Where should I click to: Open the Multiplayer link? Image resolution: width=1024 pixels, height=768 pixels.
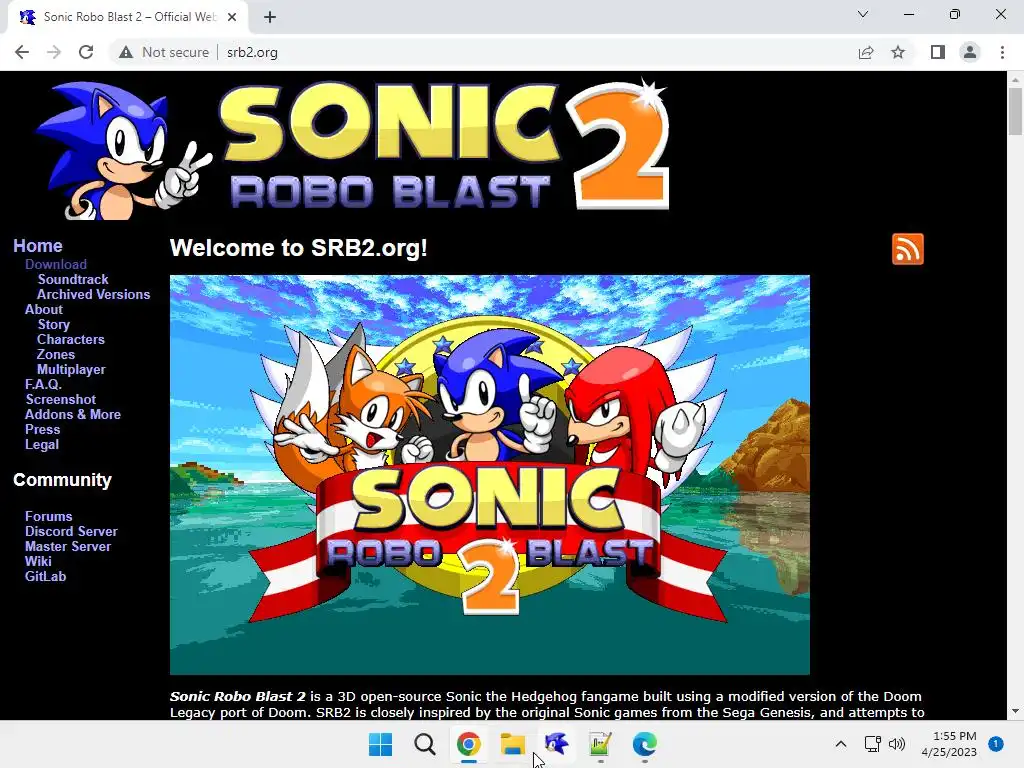71,369
